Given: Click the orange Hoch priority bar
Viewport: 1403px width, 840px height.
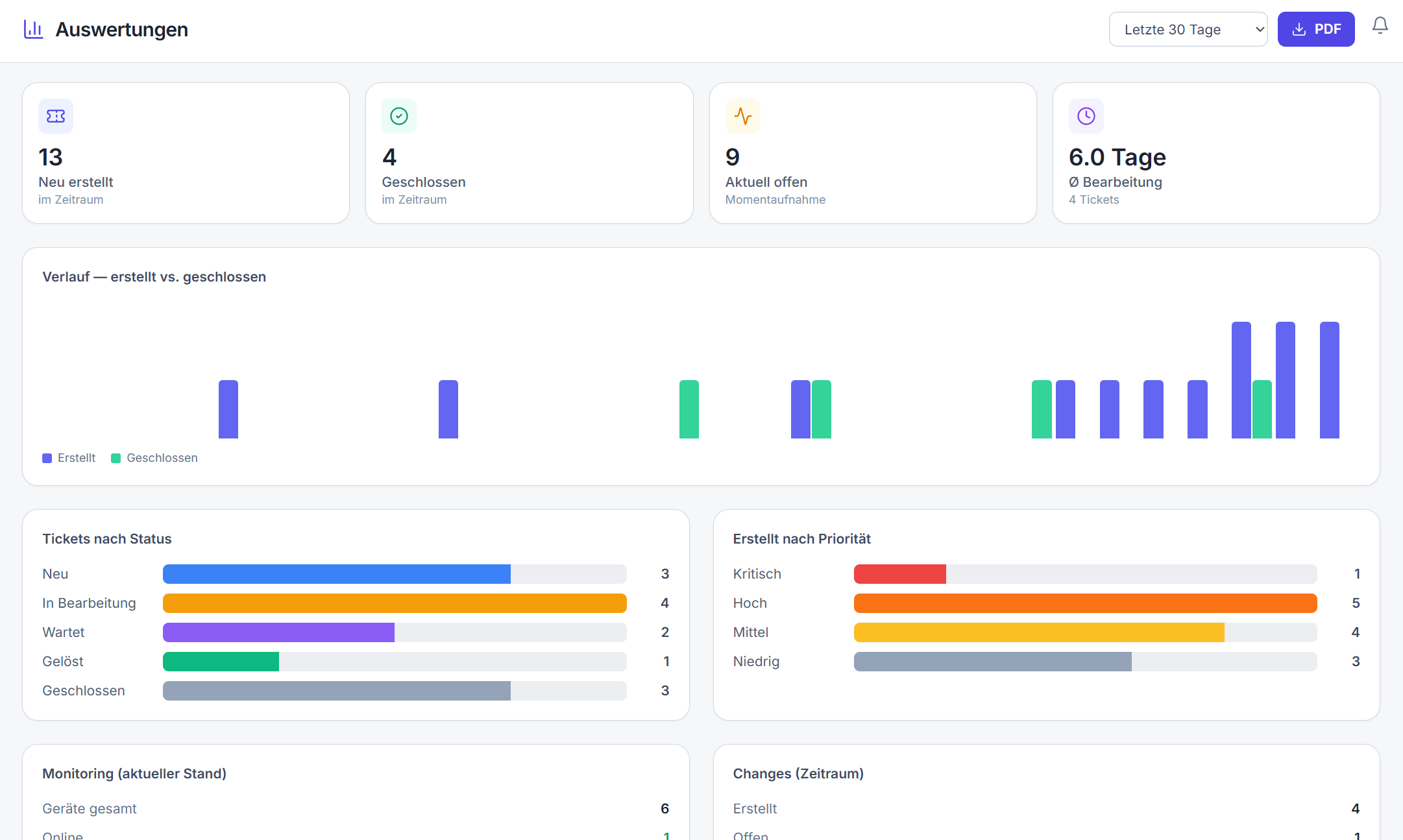Looking at the screenshot, I should [1085, 603].
